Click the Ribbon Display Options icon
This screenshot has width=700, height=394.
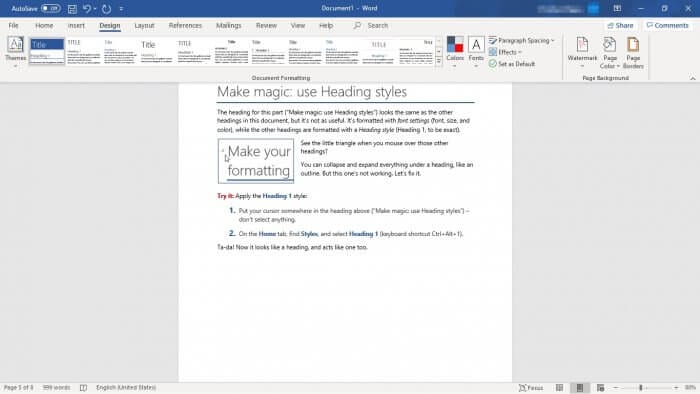point(617,8)
